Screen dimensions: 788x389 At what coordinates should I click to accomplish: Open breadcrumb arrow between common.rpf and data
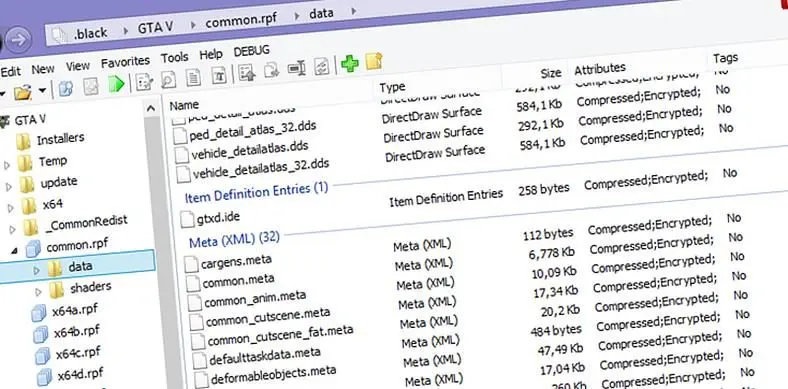(298, 16)
